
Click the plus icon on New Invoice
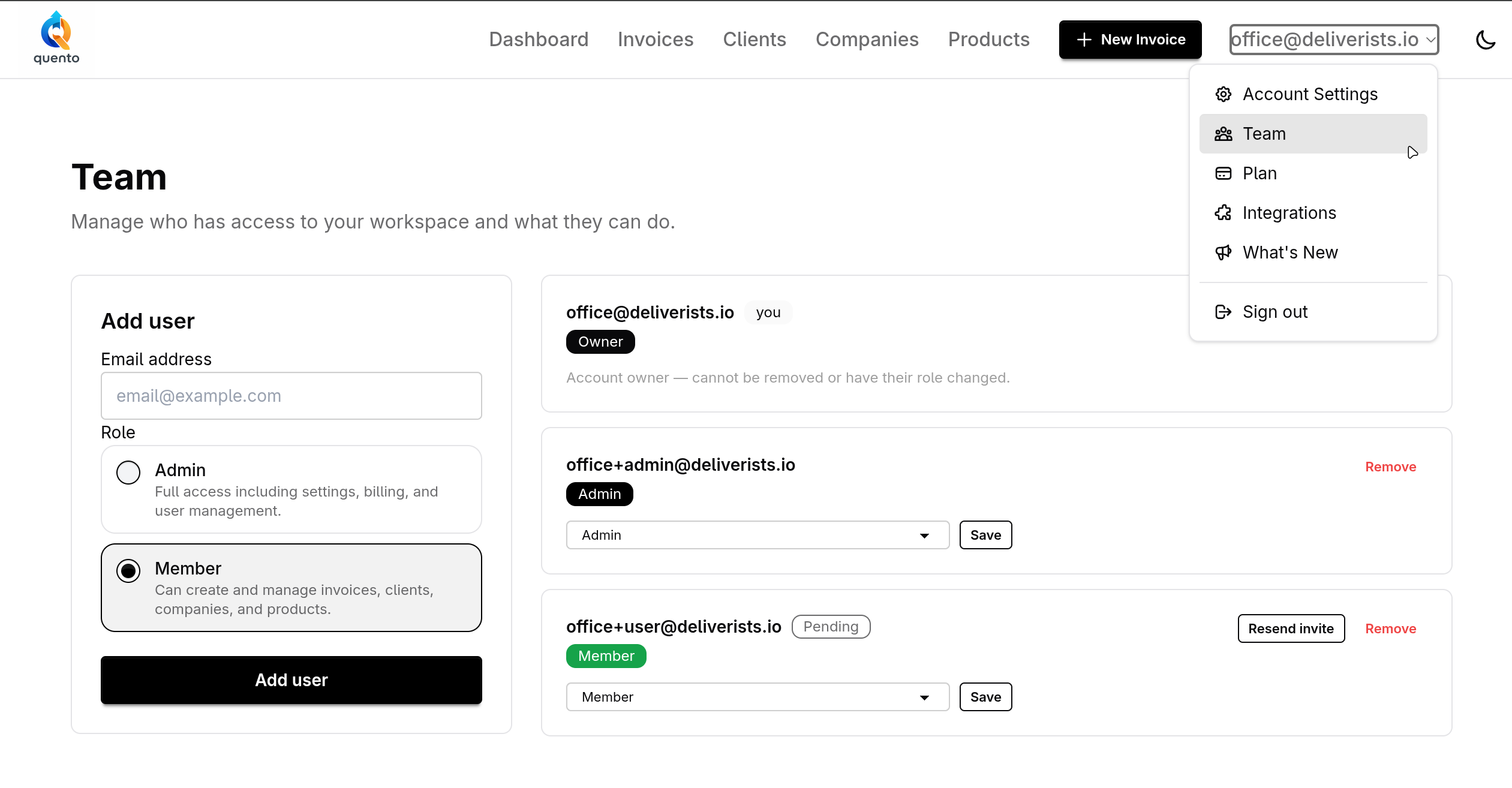click(x=1084, y=40)
